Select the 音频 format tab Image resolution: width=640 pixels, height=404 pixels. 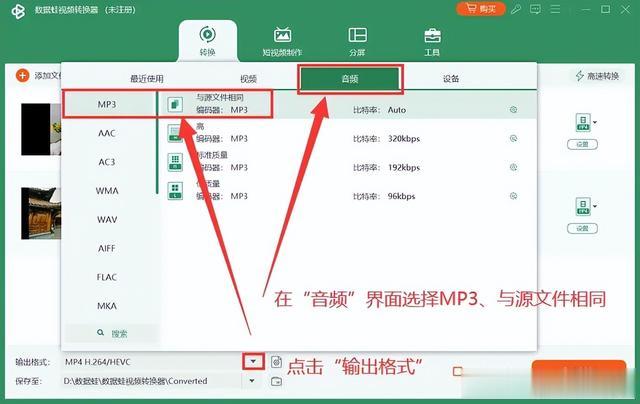coord(350,78)
